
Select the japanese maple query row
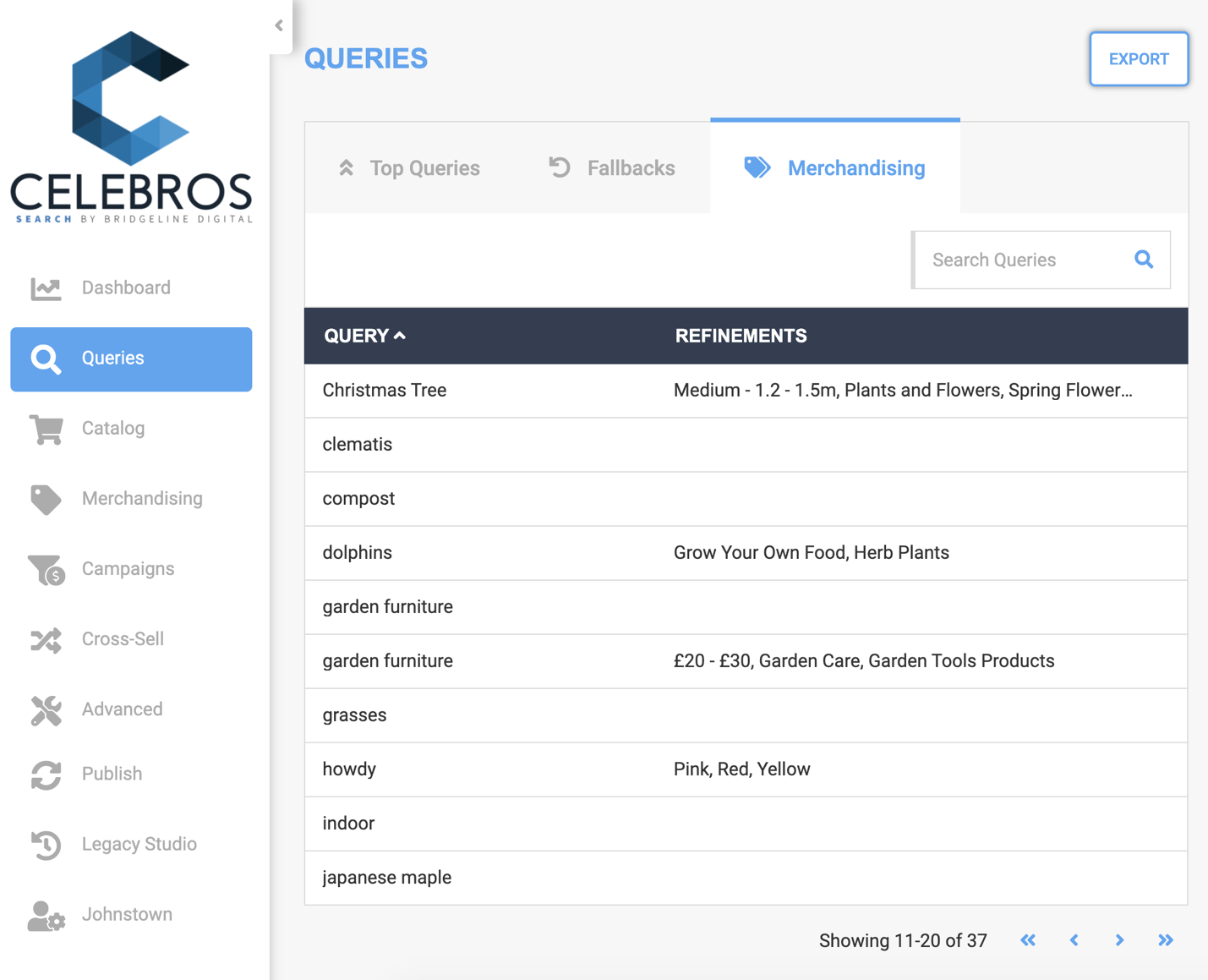[746, 878]
